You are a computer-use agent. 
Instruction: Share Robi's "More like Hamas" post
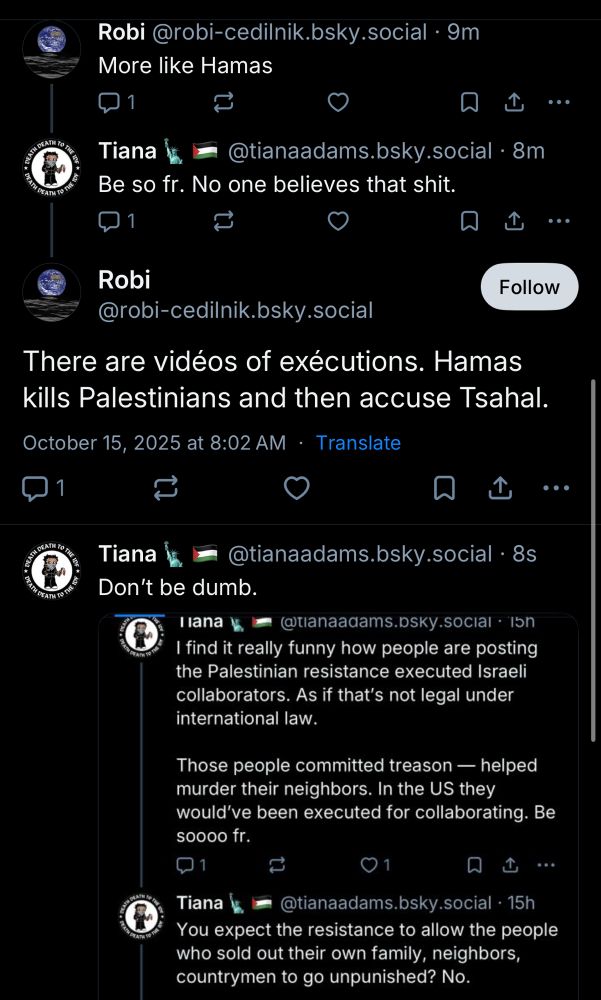coord(513,102)
